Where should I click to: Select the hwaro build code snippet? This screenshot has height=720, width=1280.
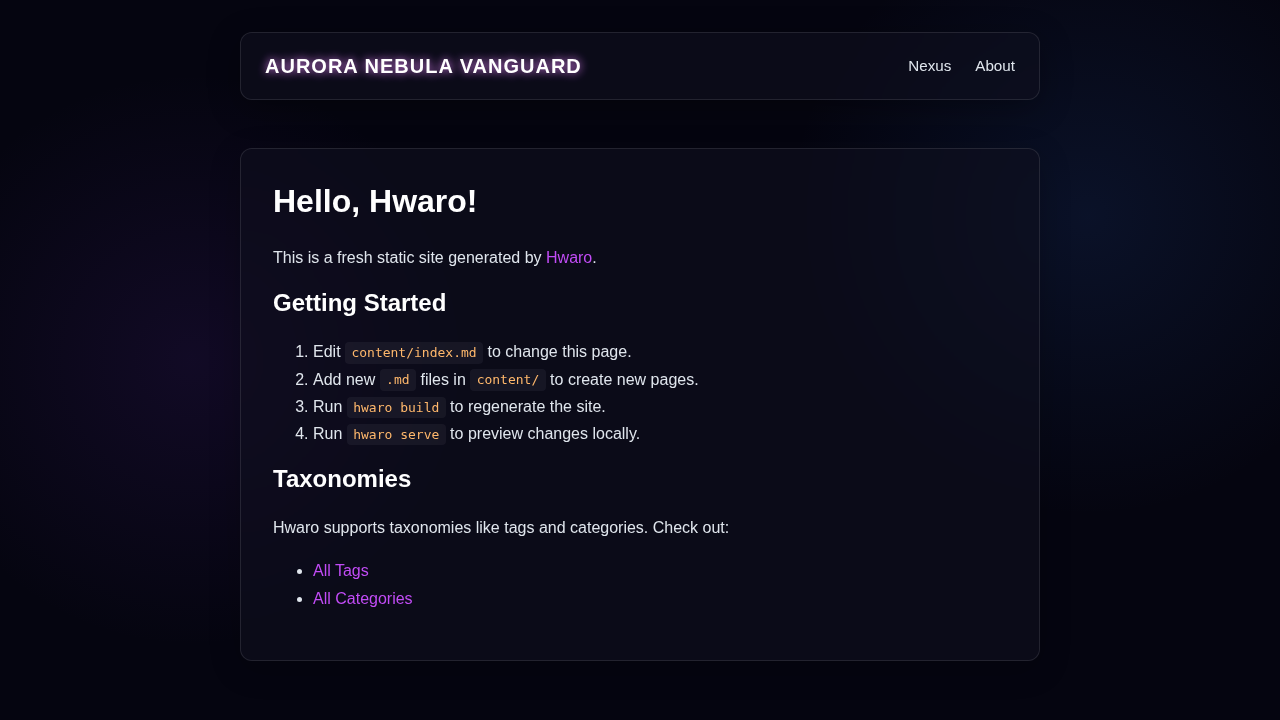click(x=396, y=407)
